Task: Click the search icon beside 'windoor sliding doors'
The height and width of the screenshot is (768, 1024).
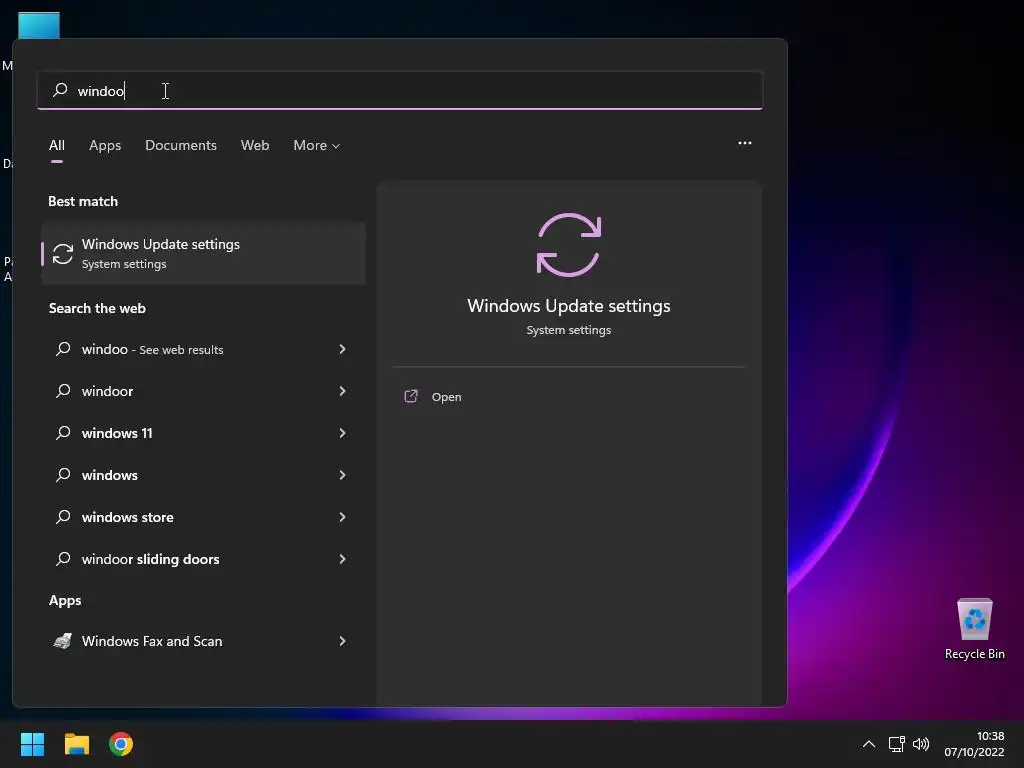Action: pyautogui.click(x=63, y=558)
